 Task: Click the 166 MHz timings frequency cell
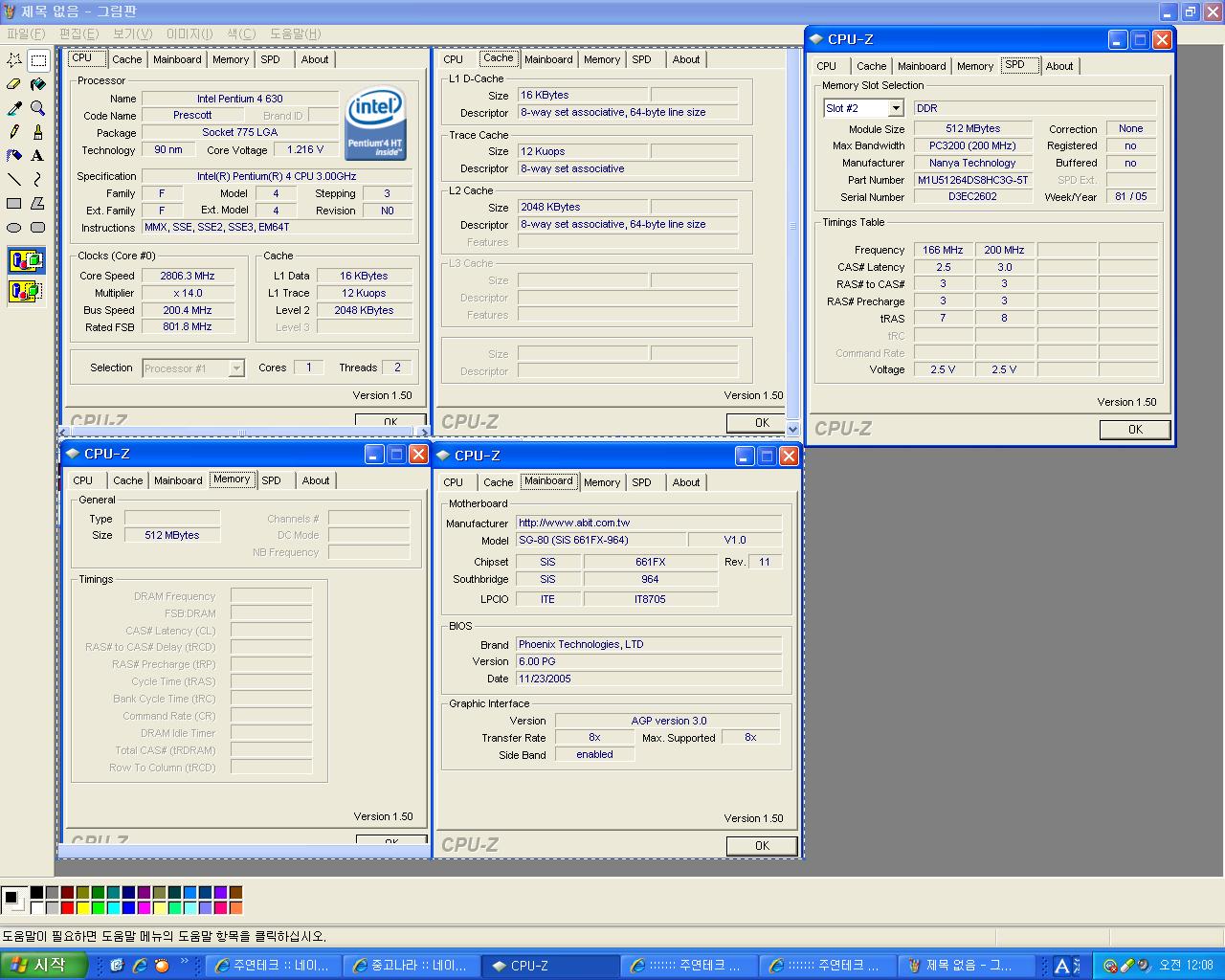[x=943, y=250]
